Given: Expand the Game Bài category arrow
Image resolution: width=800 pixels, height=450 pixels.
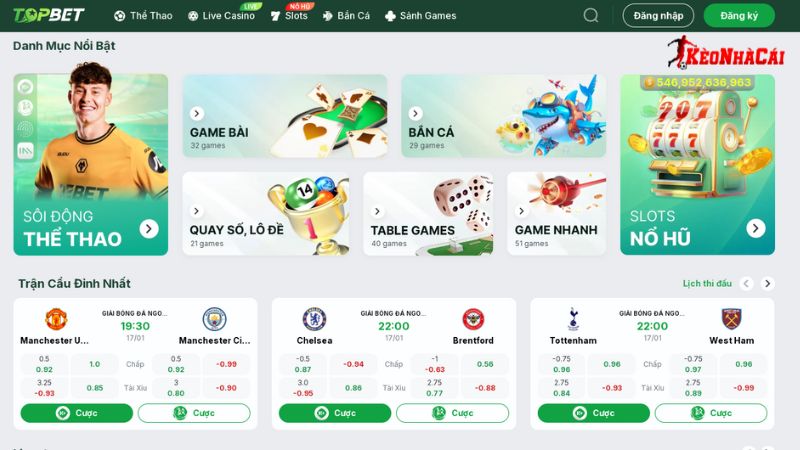Looking at the screenshot, I should click(197, 113).
